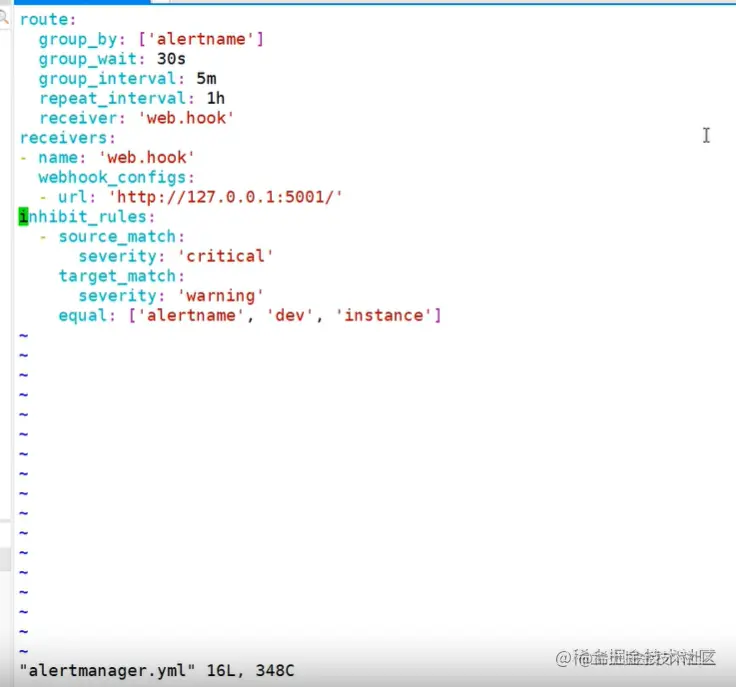Screen dimensions: 736x687
Task: Click the inhibit_rules key at the cursor
Action: coord(87,217)
